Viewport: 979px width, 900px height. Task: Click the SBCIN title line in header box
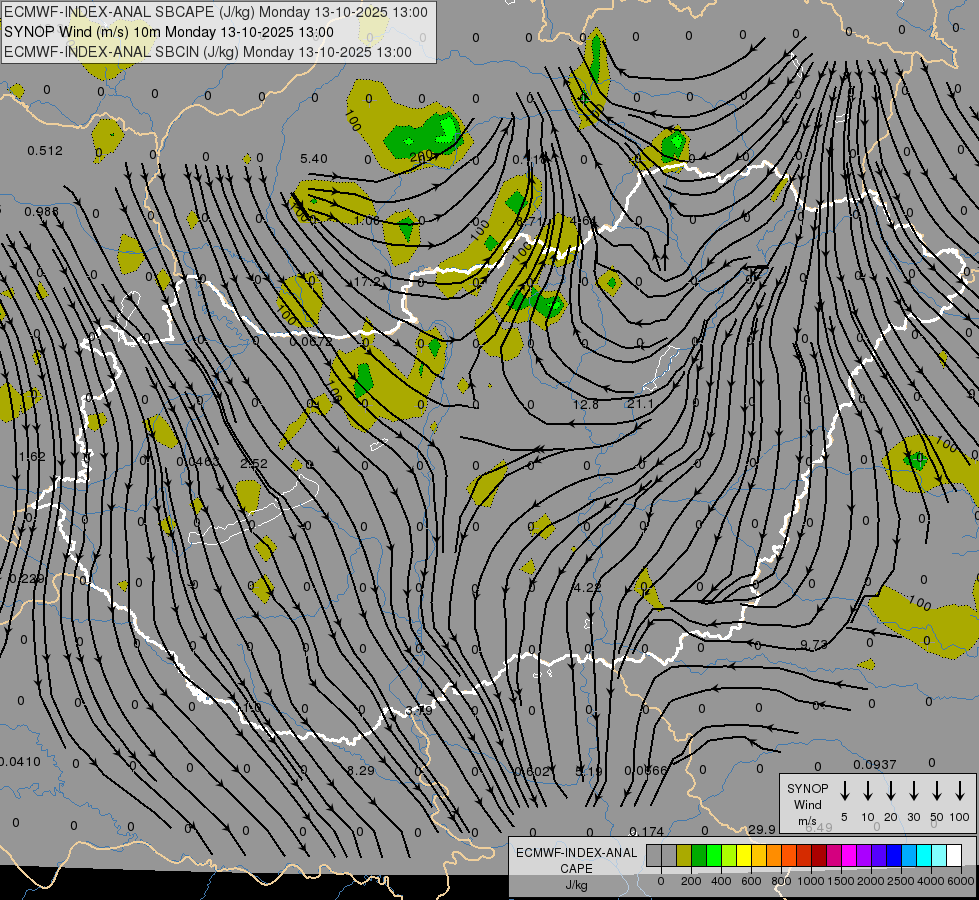208,52
